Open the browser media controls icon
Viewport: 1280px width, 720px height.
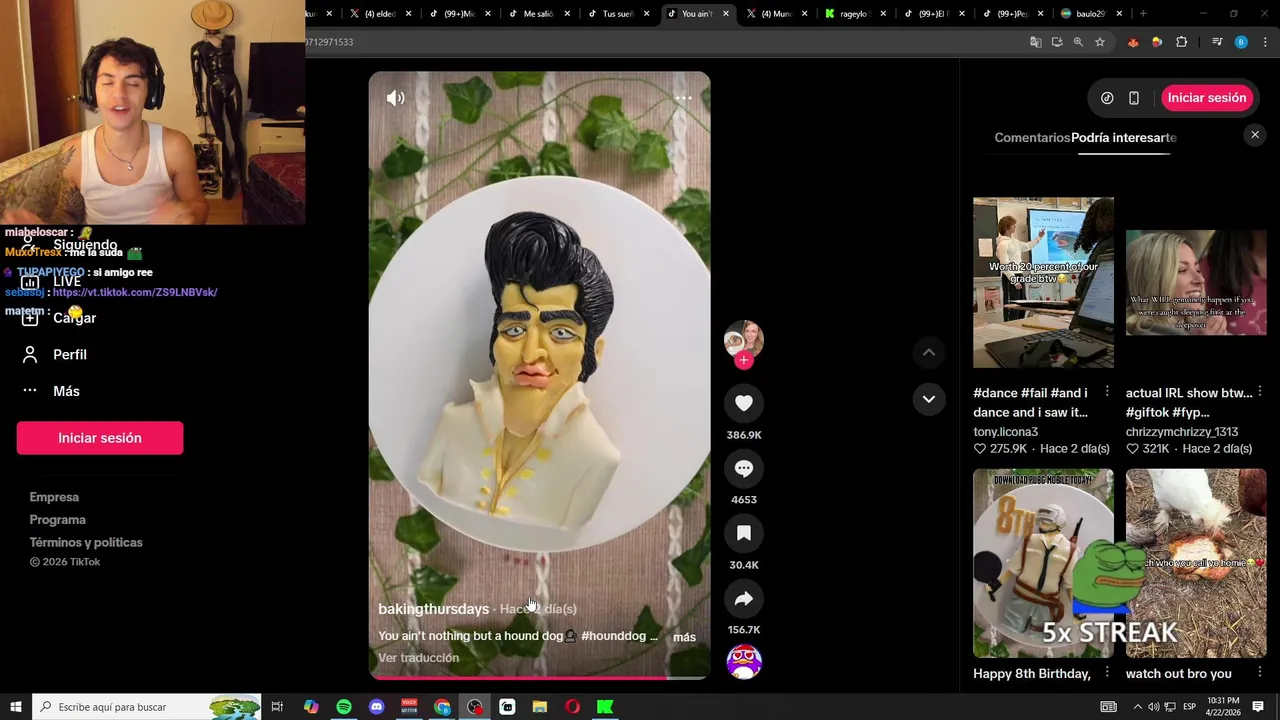click(x=1217, y=42)
